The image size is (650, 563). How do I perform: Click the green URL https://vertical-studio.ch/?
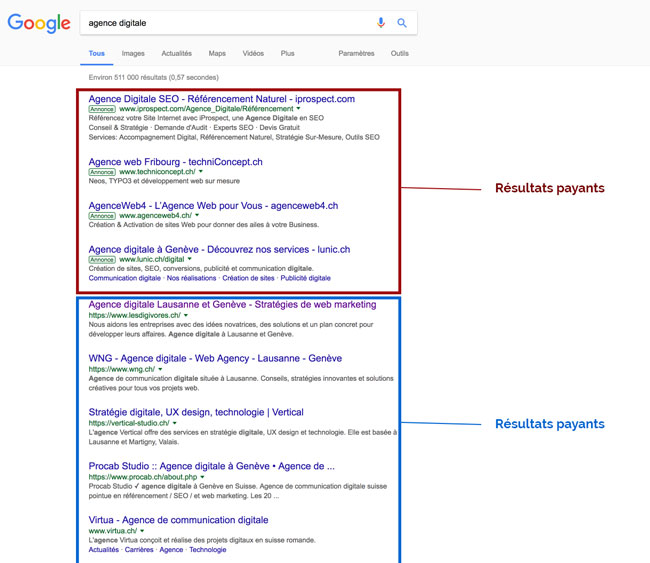[x=129, y=423]
